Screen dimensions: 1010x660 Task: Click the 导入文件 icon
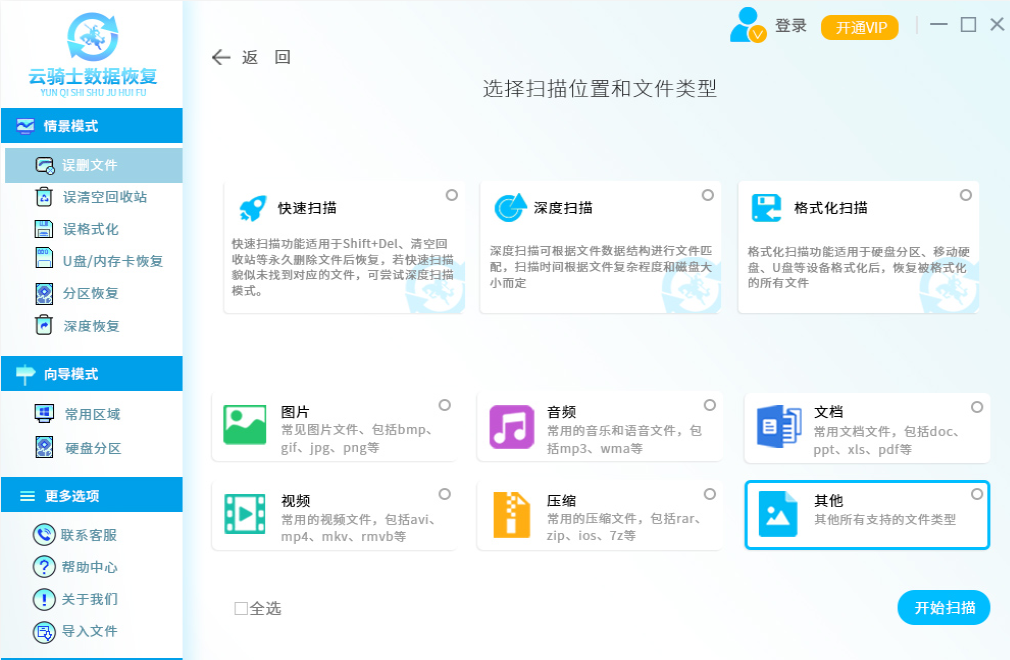(x=44, y=632)
